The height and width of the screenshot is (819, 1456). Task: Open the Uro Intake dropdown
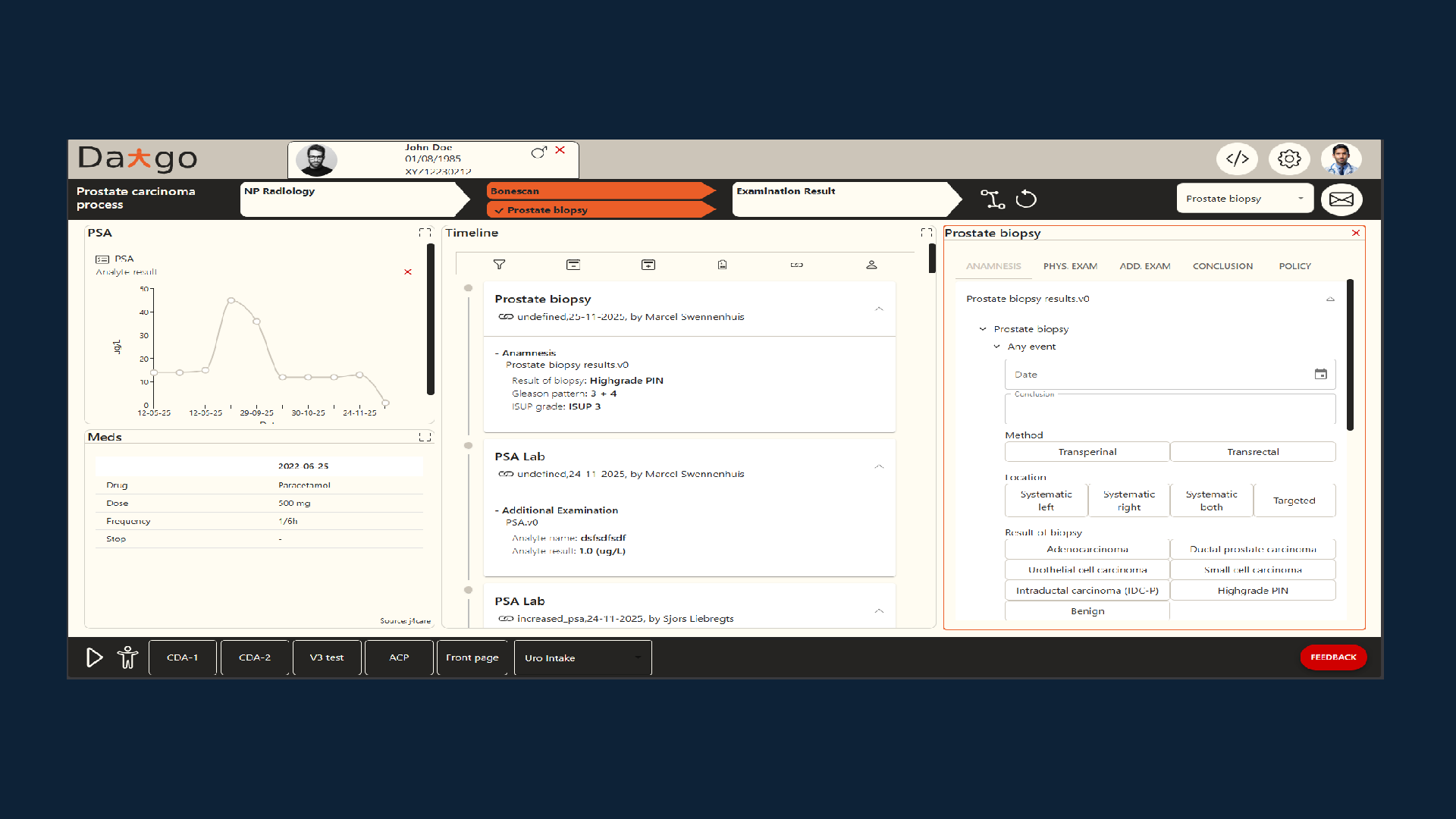tap(582, 657)
